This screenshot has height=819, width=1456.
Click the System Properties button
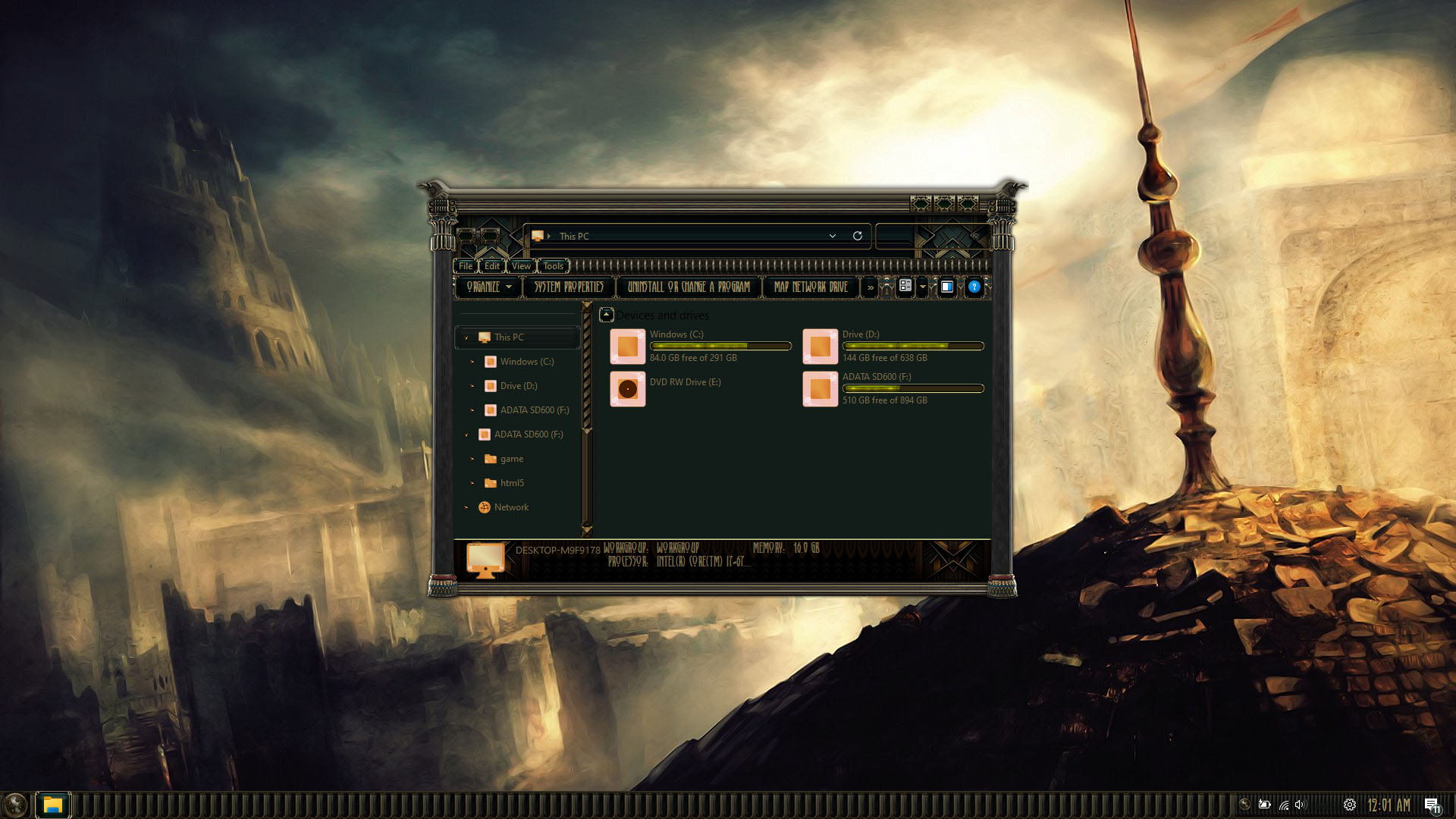[569, 287]
